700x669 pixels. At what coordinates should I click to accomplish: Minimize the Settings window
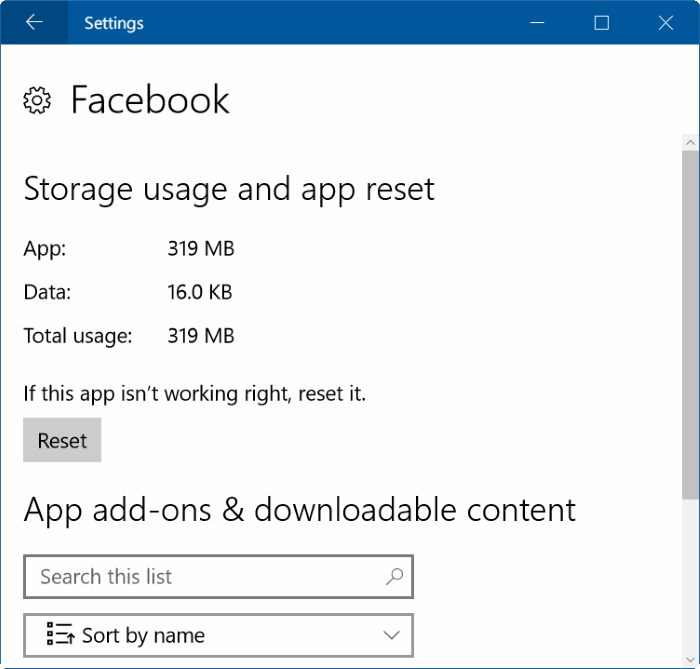pyautogui.click(x=537, y=22)
